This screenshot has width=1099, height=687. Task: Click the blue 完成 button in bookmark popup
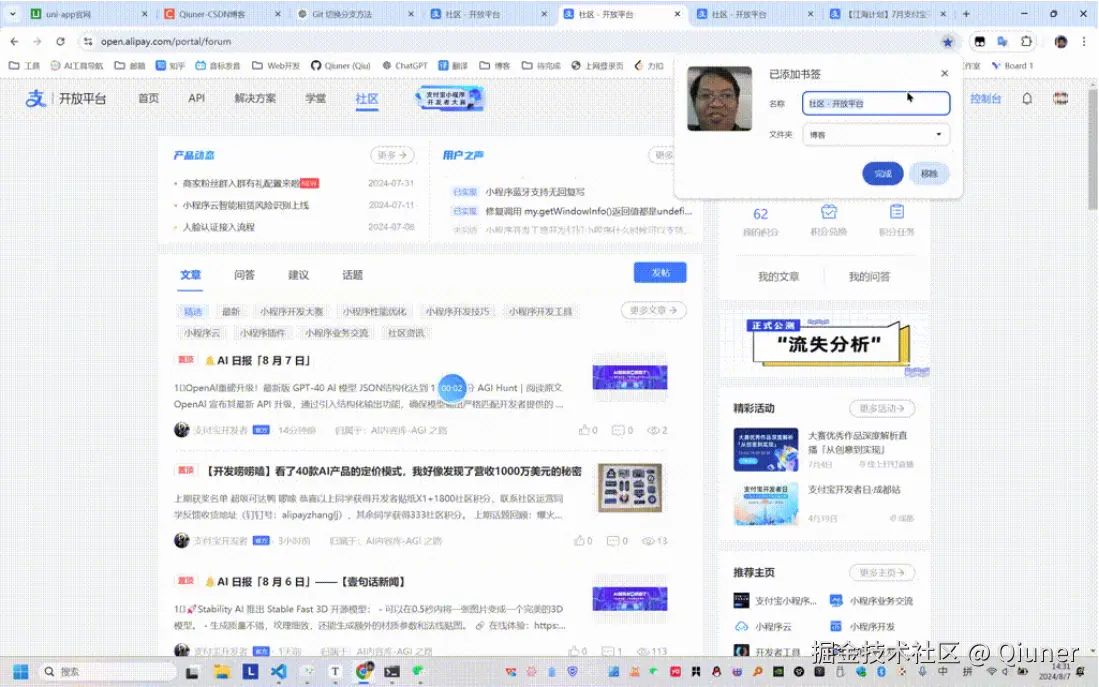(882, 174)
